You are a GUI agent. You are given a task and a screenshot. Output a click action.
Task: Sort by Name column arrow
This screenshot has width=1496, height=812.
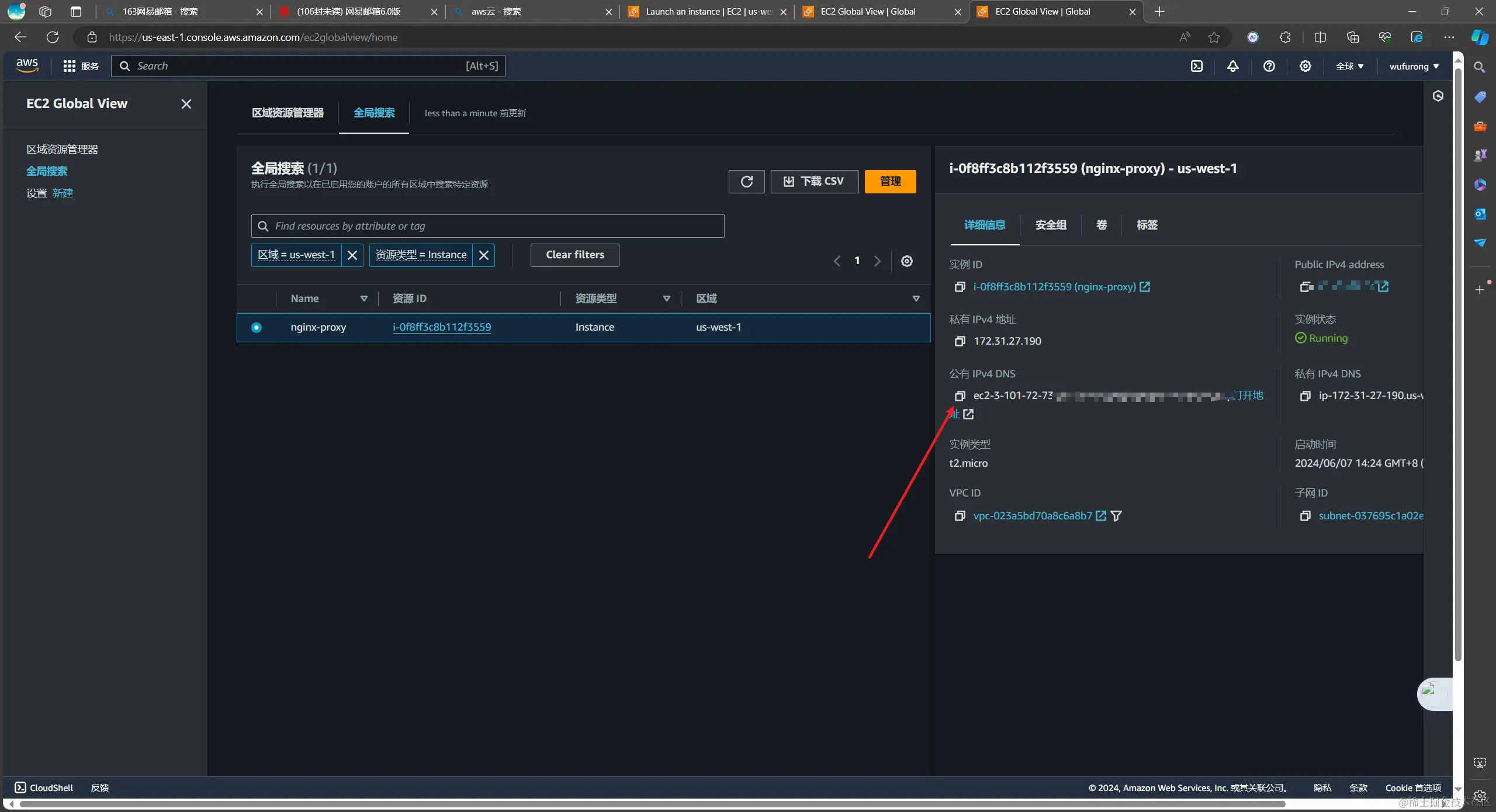click(363, 299)
